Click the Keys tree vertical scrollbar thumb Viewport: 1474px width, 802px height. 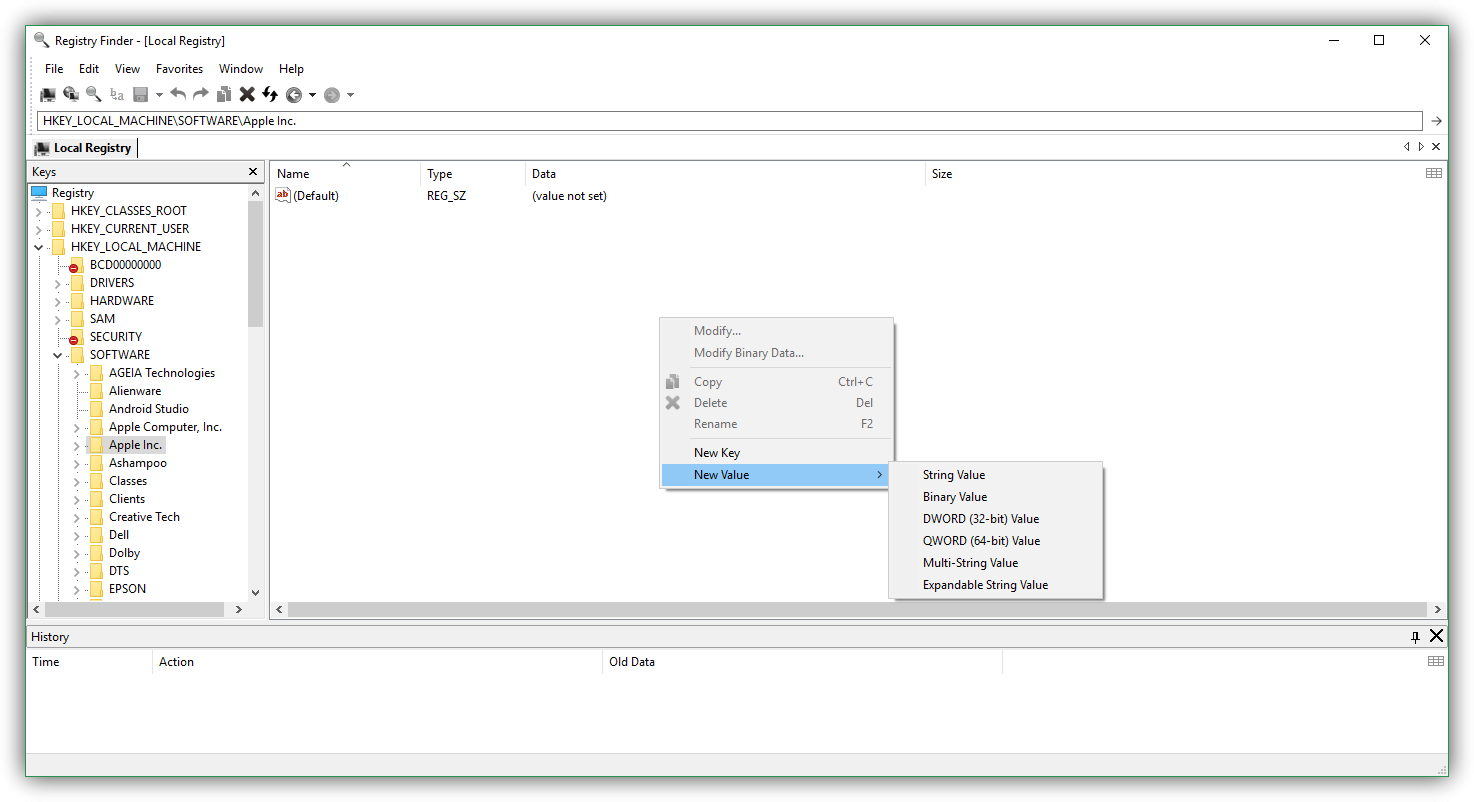255,263
